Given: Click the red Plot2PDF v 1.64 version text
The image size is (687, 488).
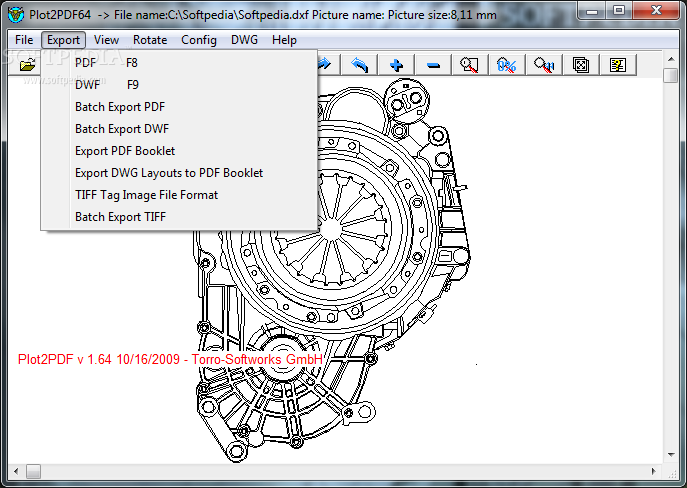Looking at the screenshot, I should (170, 359).
